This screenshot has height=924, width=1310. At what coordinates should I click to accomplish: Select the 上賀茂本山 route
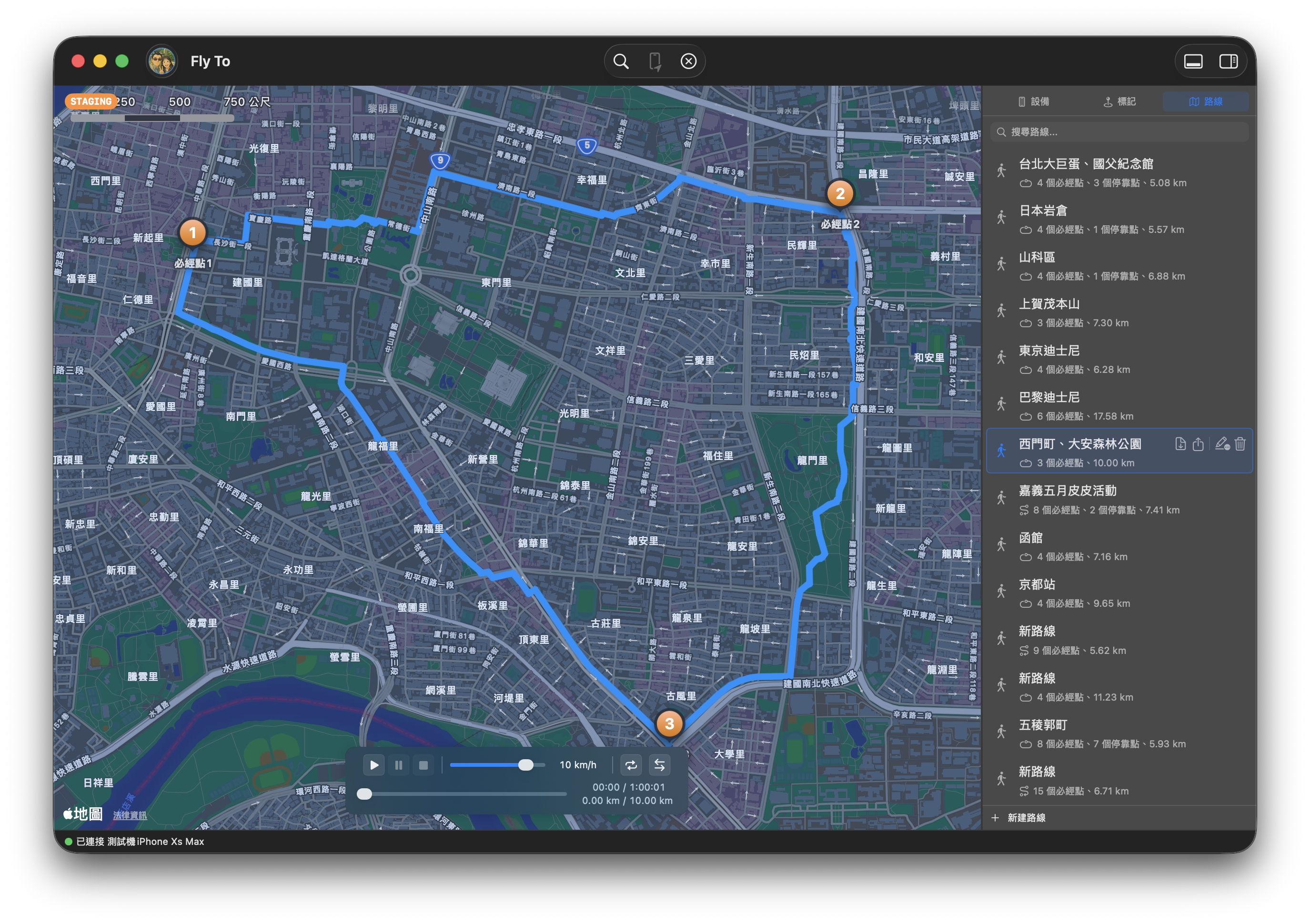[x=1119, y=312]
